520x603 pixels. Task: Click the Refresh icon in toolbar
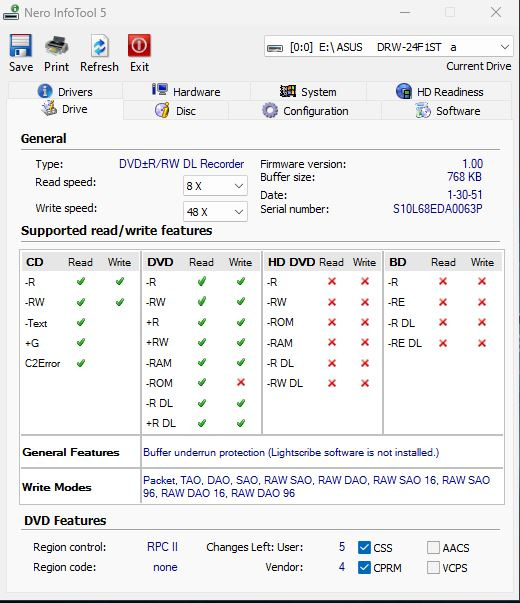[100, 45]
